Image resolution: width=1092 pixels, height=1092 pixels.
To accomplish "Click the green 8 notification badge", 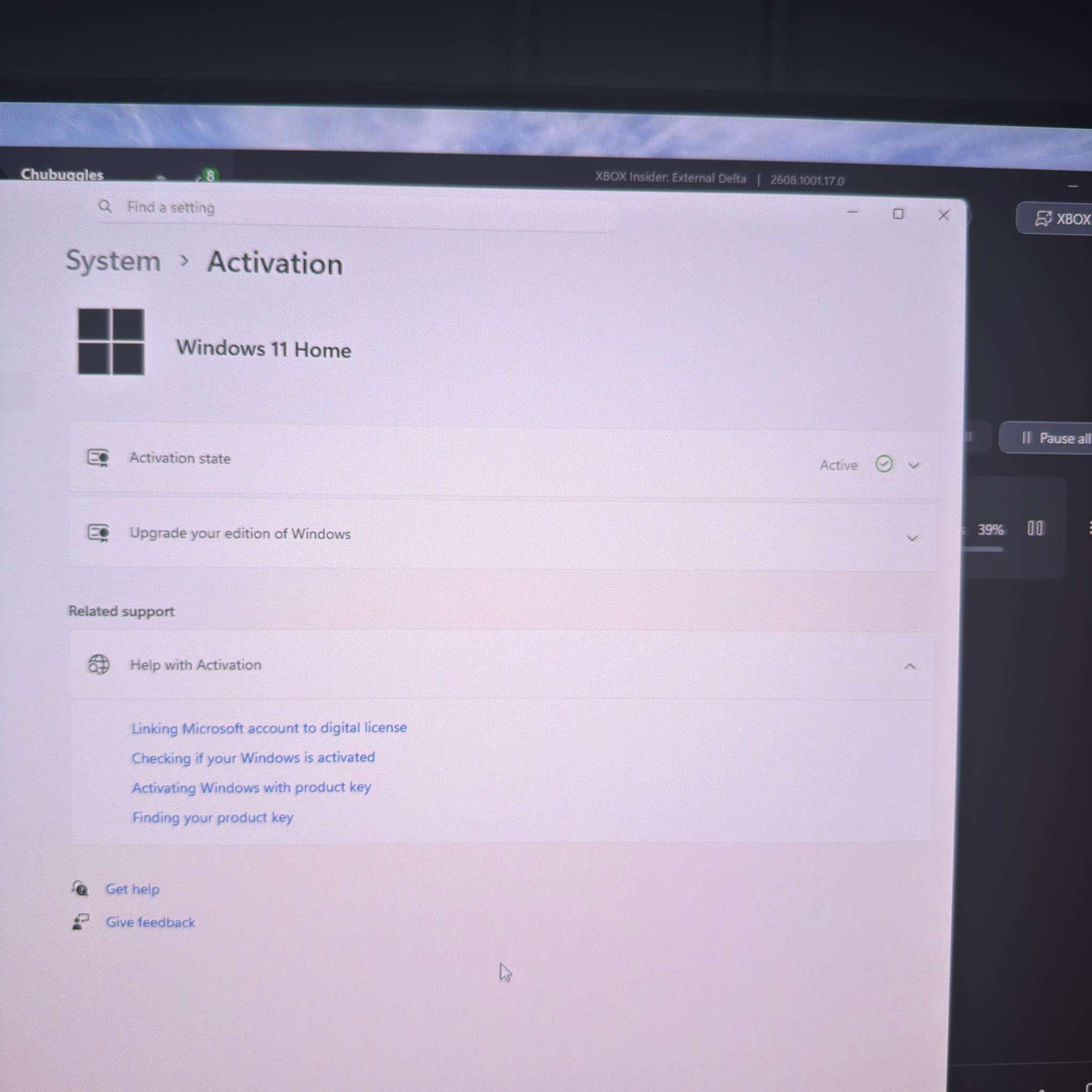I will tap(210, 176).
